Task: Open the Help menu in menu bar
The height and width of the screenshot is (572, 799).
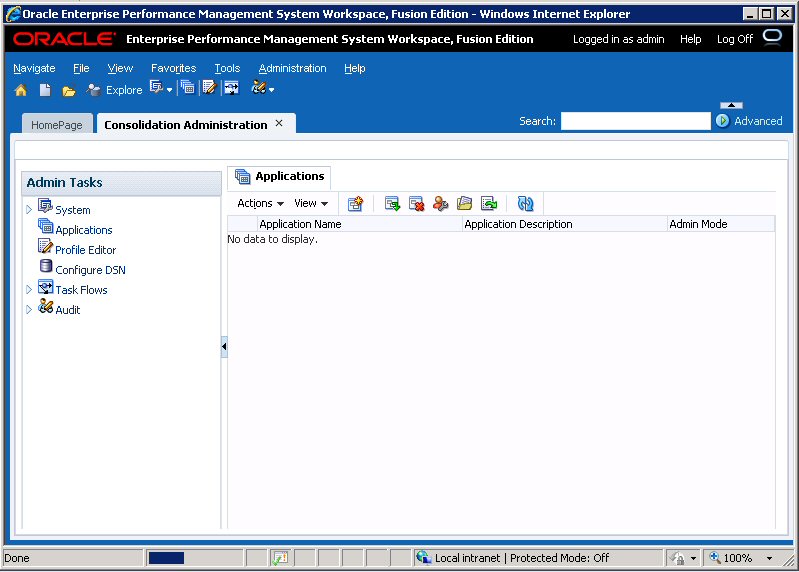Action: coord(355,68)
